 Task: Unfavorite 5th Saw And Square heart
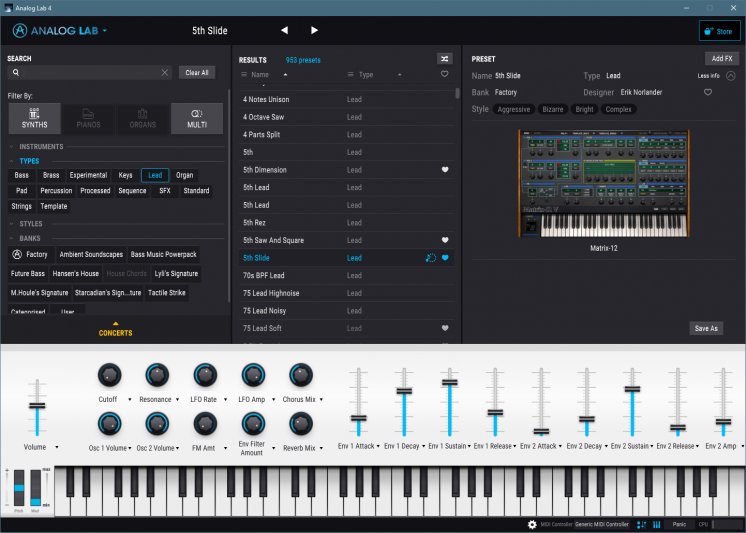445,240
